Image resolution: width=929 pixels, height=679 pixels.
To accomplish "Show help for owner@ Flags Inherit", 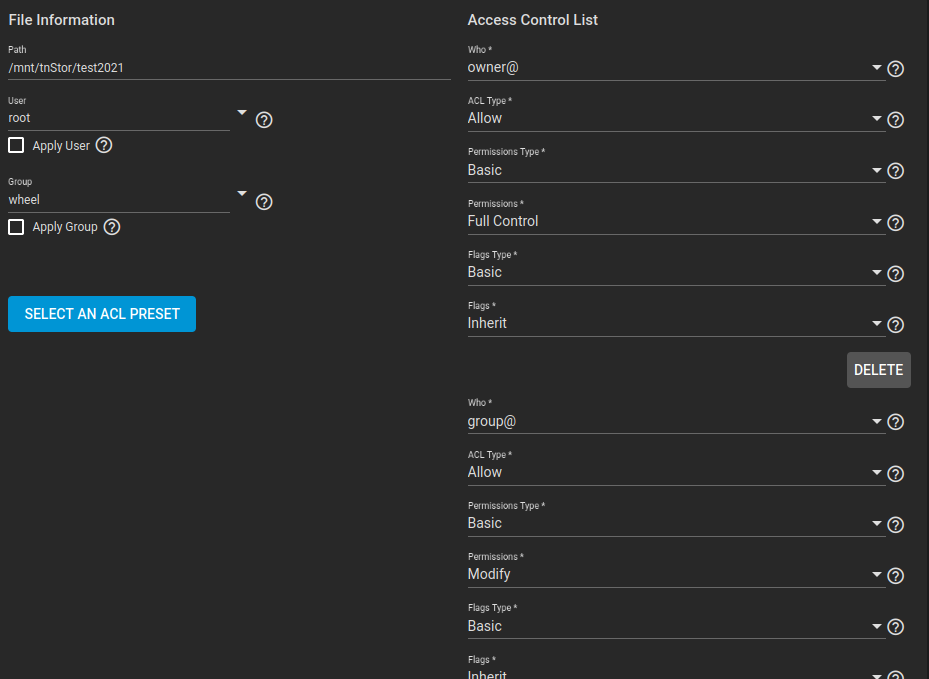I will (x=895, y=325).
